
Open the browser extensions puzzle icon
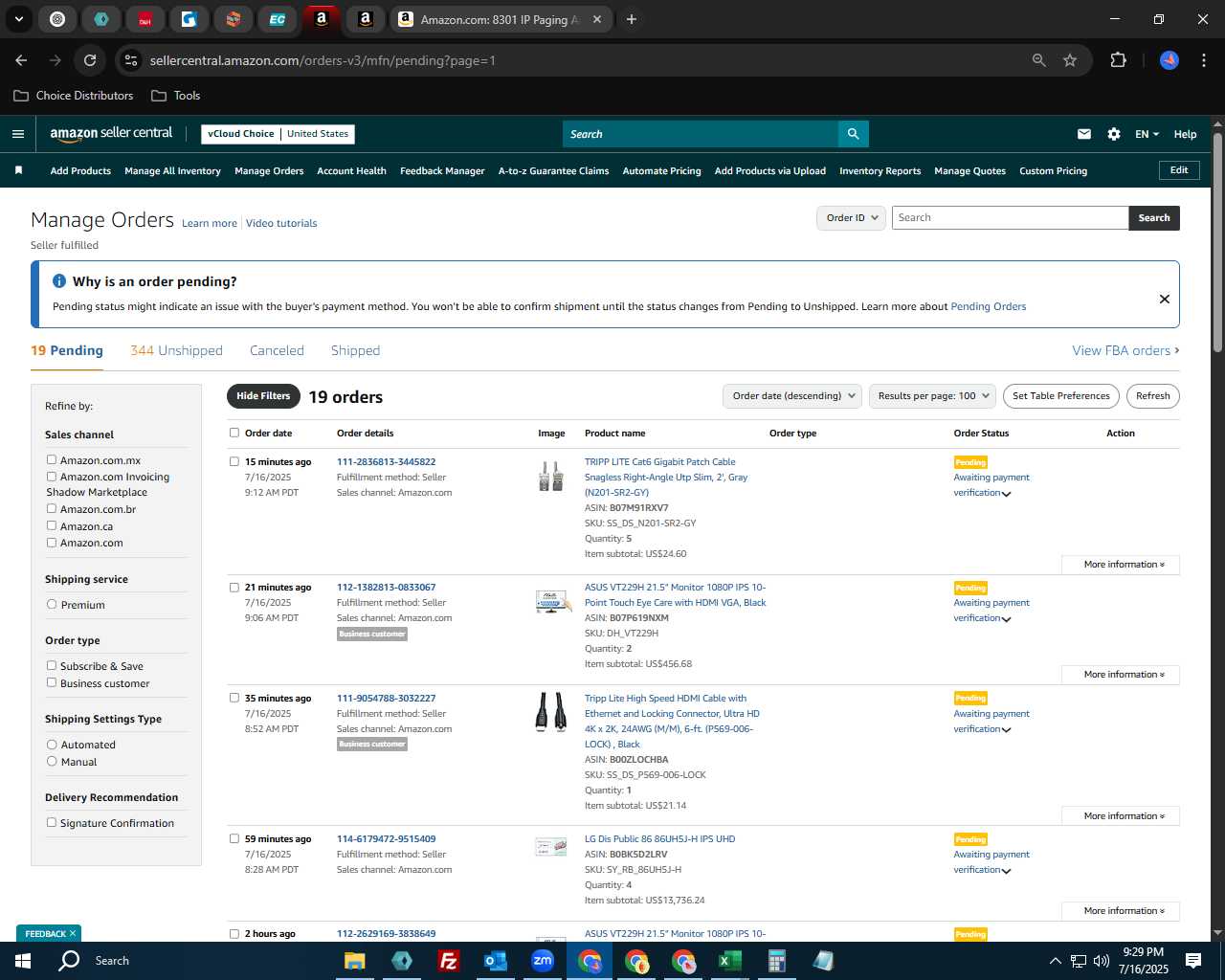(1118, 60)
